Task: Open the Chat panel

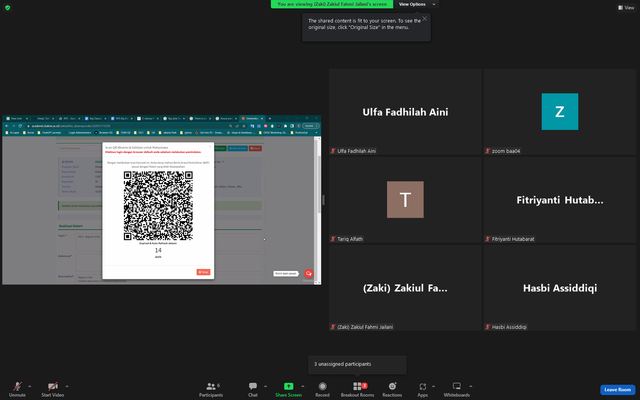Action: (253, 389)
